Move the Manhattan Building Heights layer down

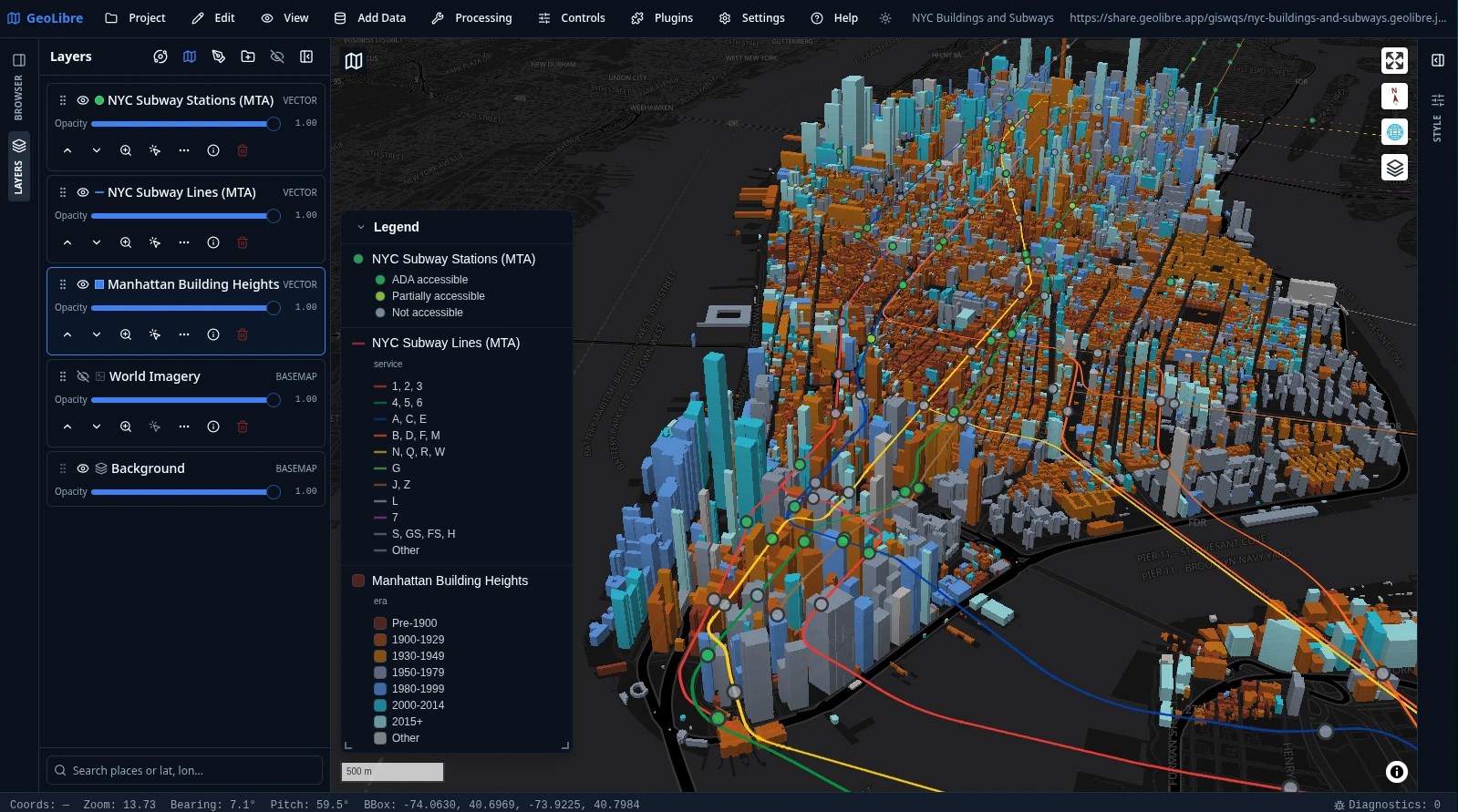coord(97,334)
